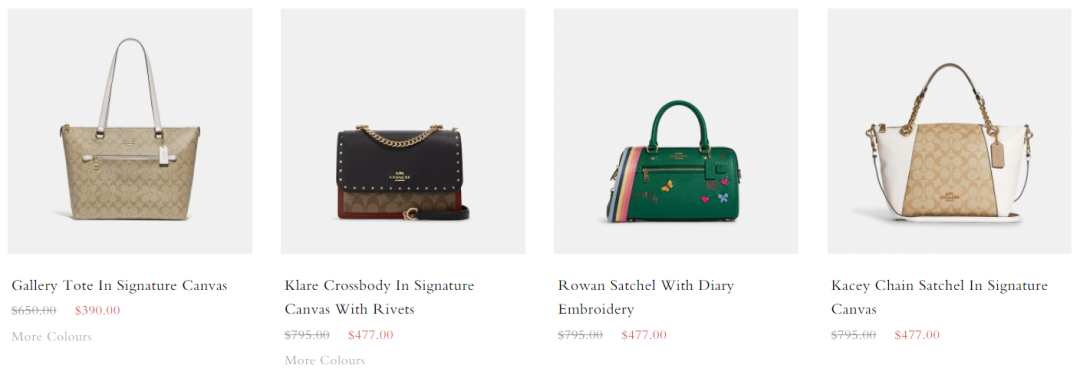
Task: Open Rowan Satchel With Diary Embroidery title
Action: [646, 298]
